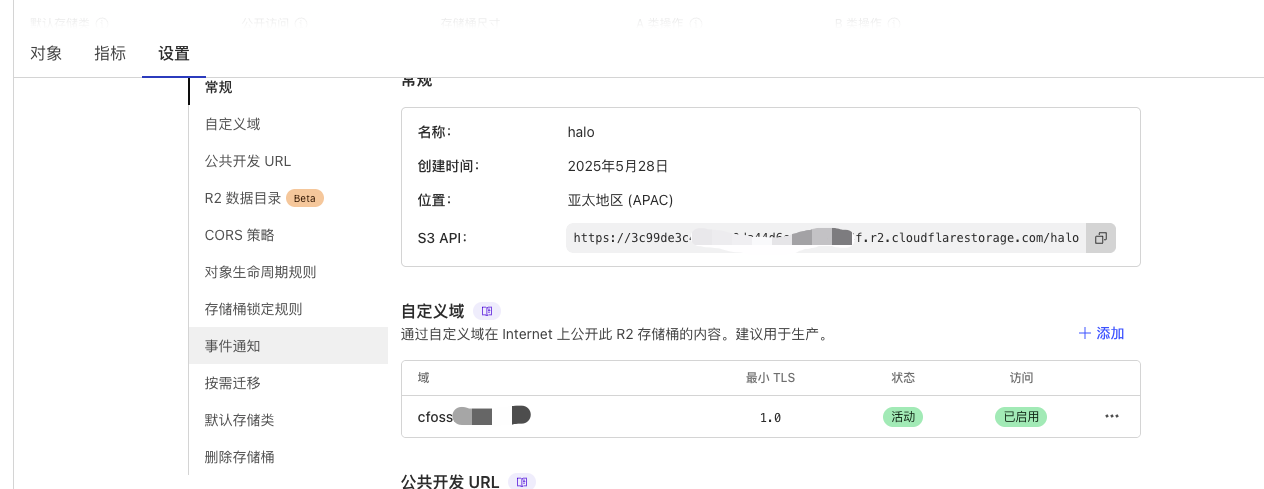Click the 访问 column header

click(1021, 378)
